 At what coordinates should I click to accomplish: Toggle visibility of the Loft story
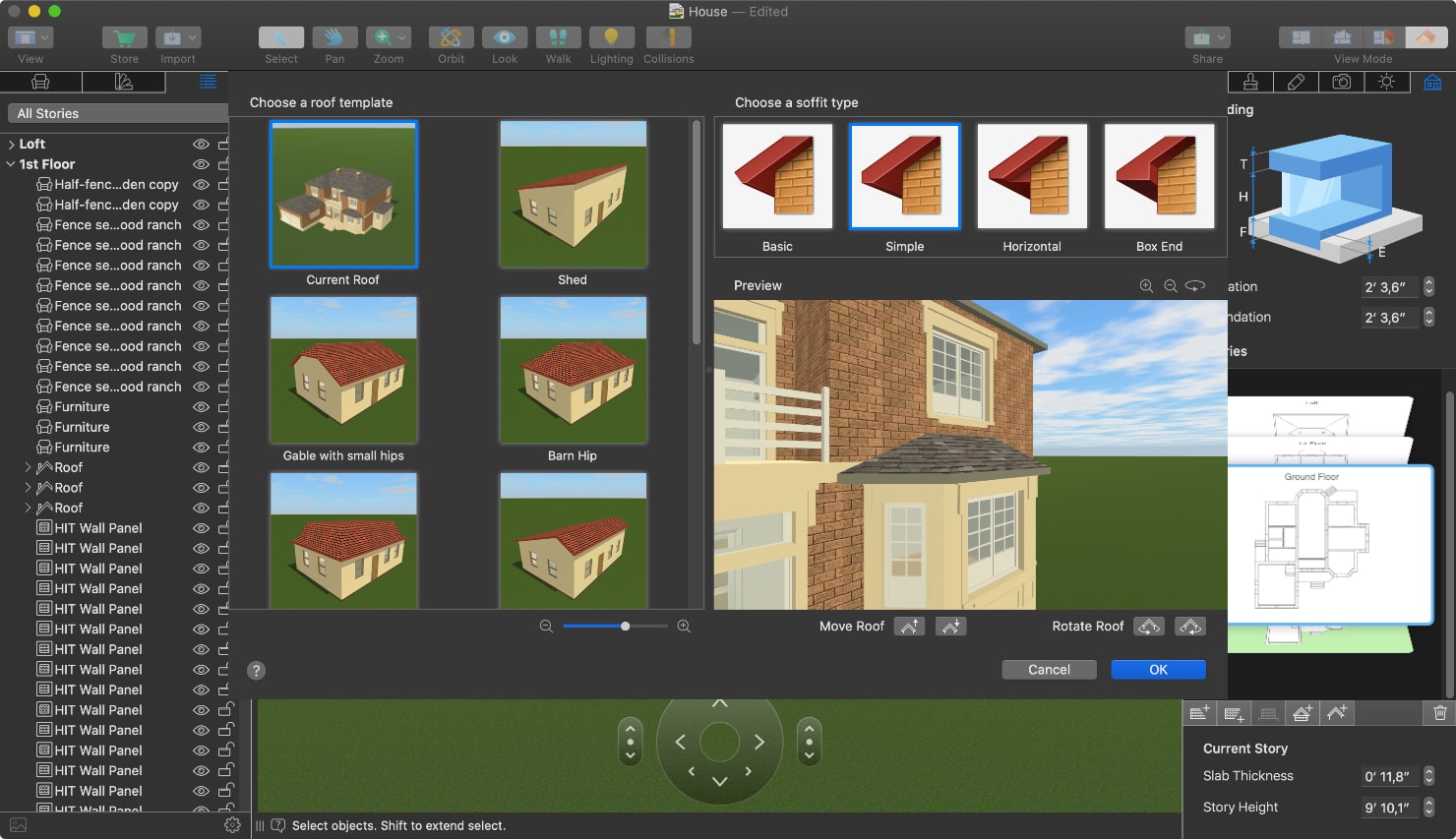[200, 143]
